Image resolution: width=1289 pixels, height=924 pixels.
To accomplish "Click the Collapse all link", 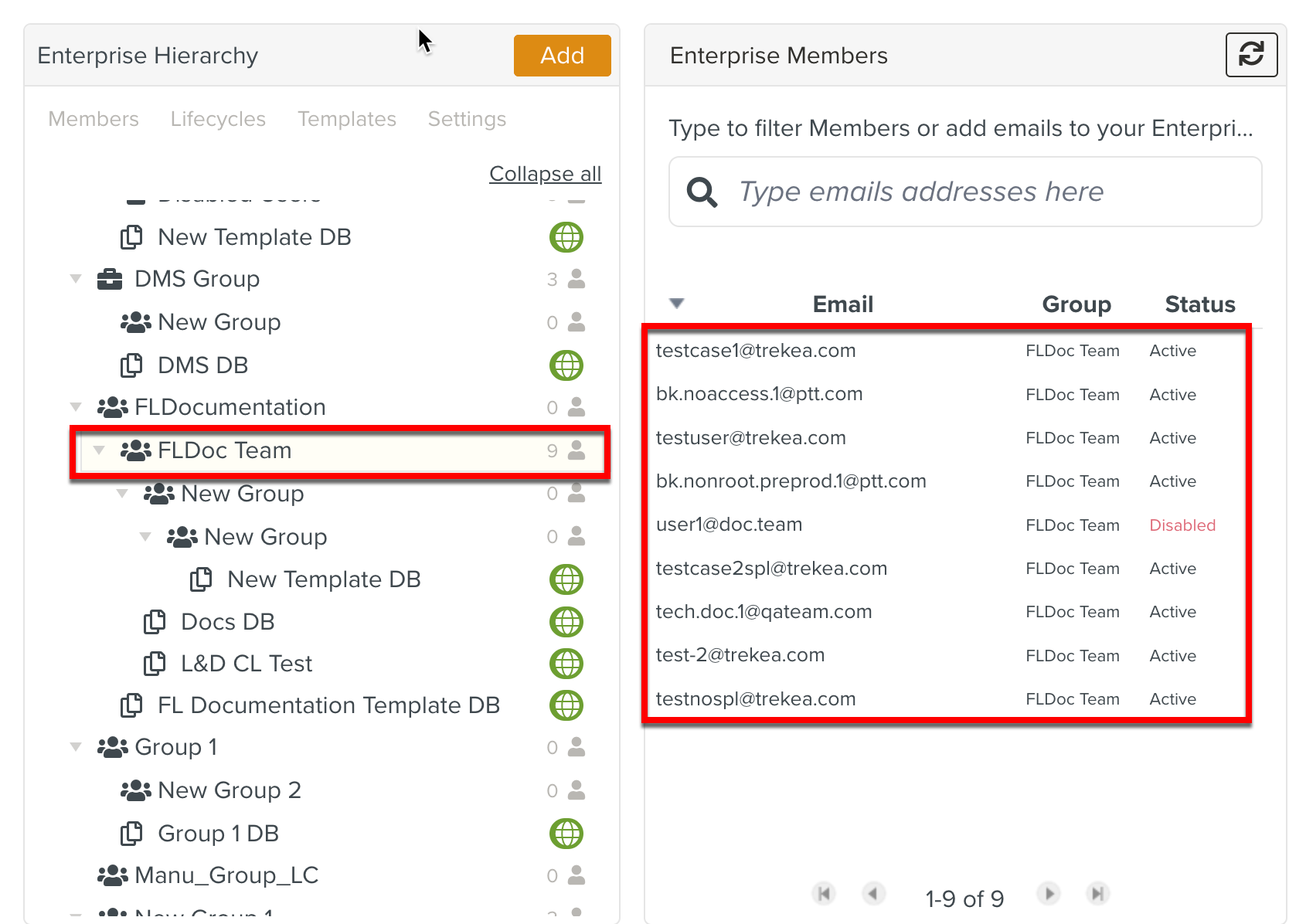I will coord(545,173).
